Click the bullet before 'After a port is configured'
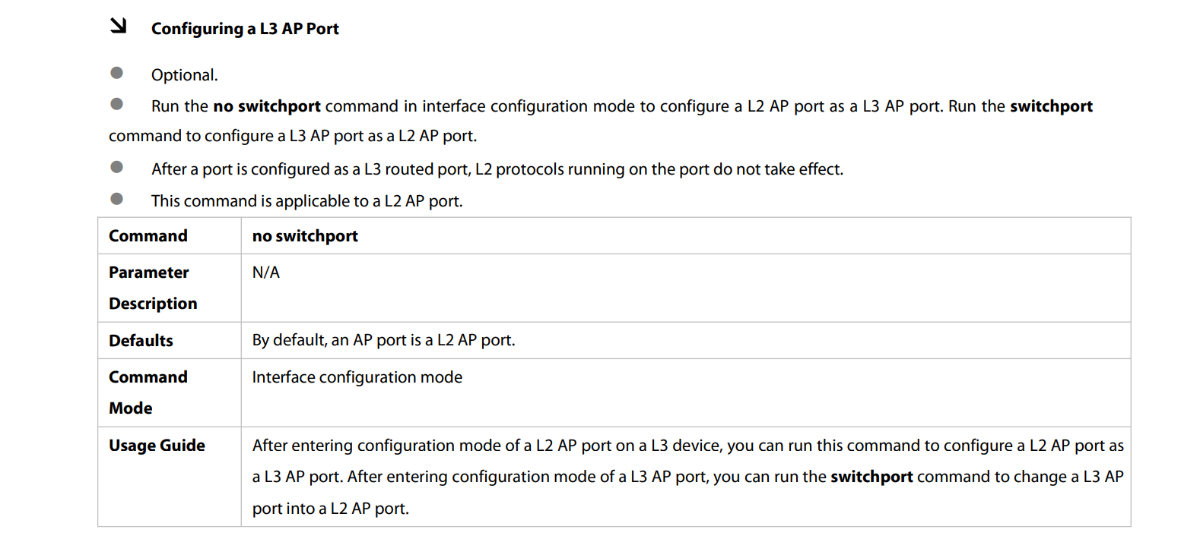Image resolution: width=1200 pixels, height=542 pixels. tap(117, 168)
